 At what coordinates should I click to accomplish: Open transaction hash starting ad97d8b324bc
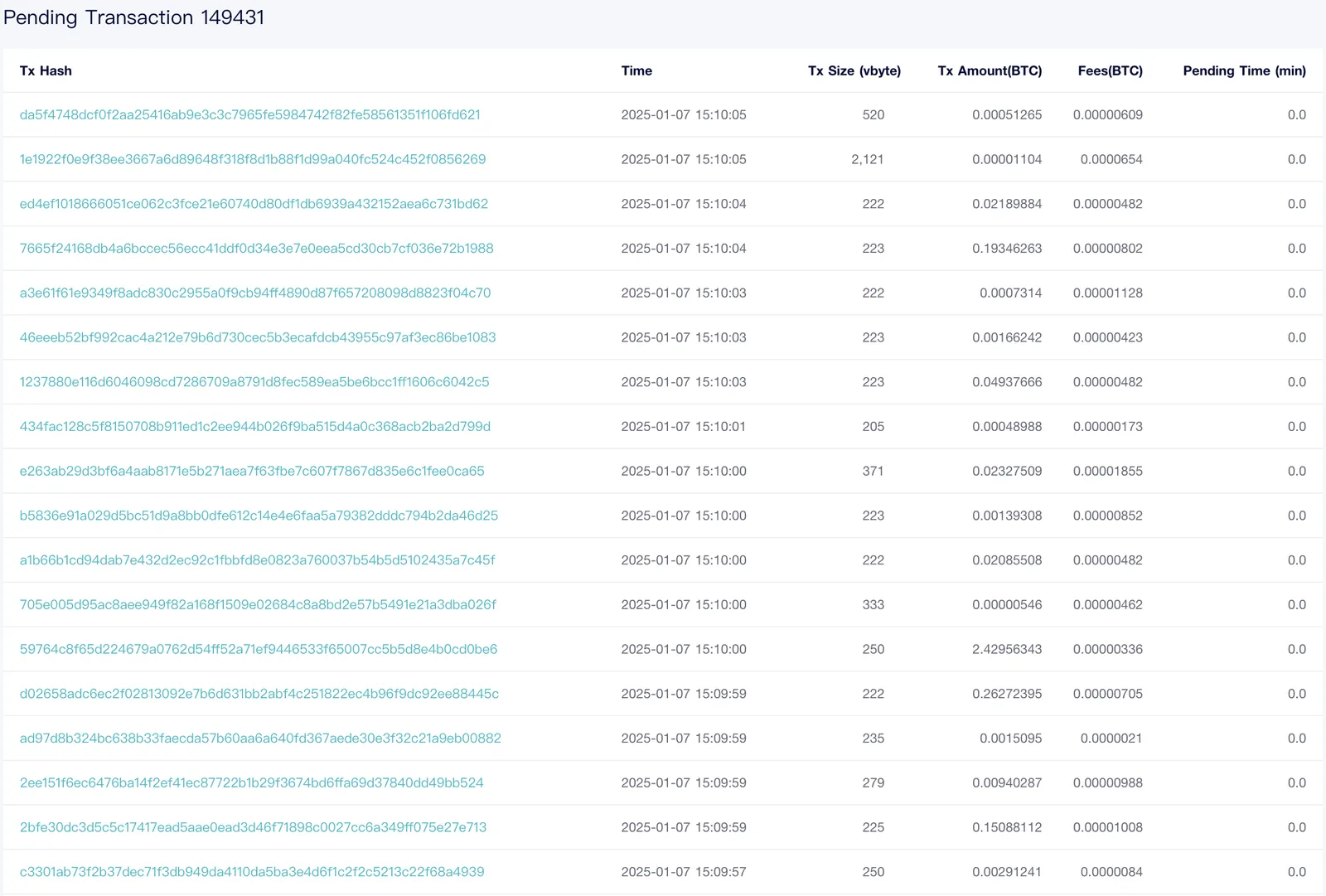point(260,739)
